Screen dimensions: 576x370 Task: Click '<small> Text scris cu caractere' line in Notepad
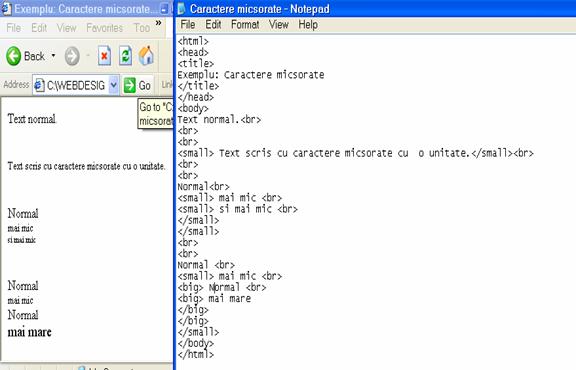click(x=356, y=153)
